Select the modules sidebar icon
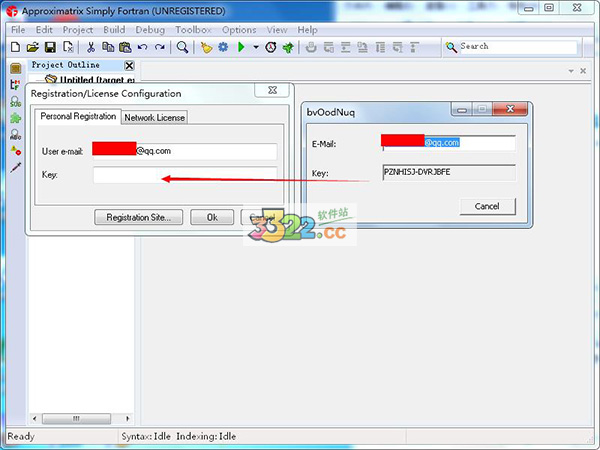600x450 pixels. 16,85
